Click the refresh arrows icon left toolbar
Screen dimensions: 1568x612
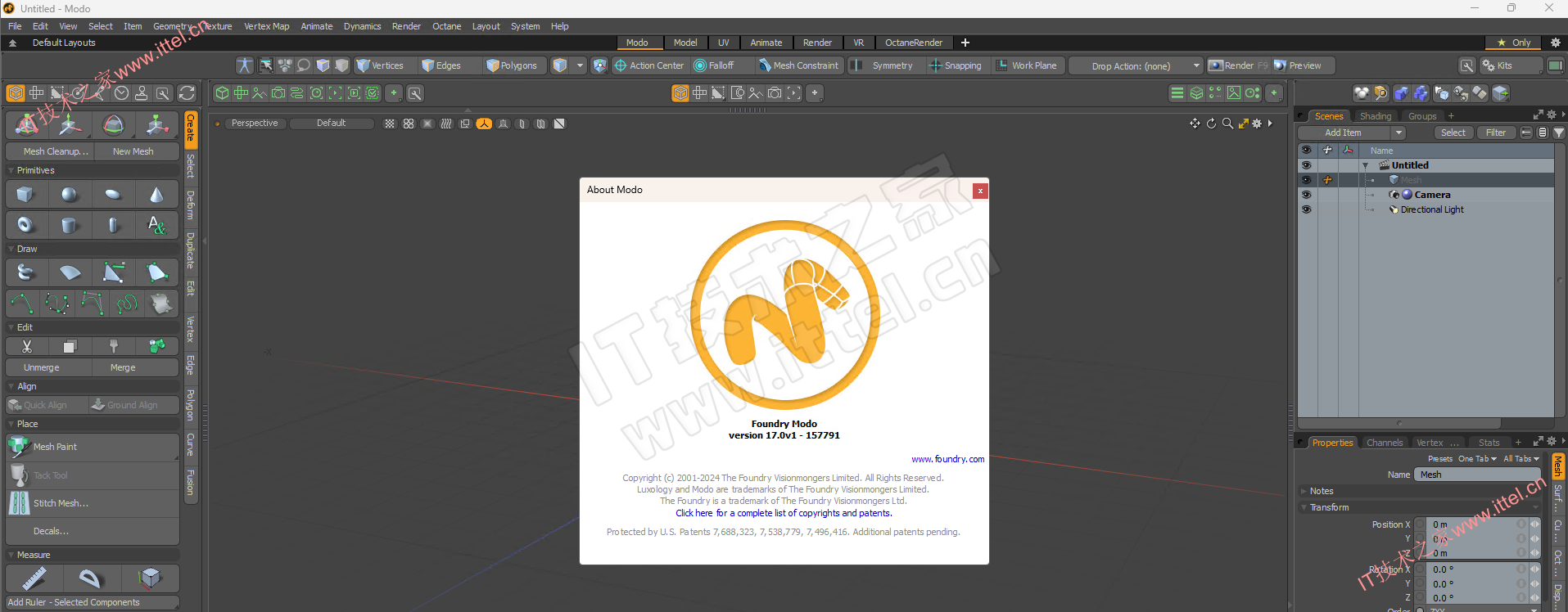coord(188,93)
